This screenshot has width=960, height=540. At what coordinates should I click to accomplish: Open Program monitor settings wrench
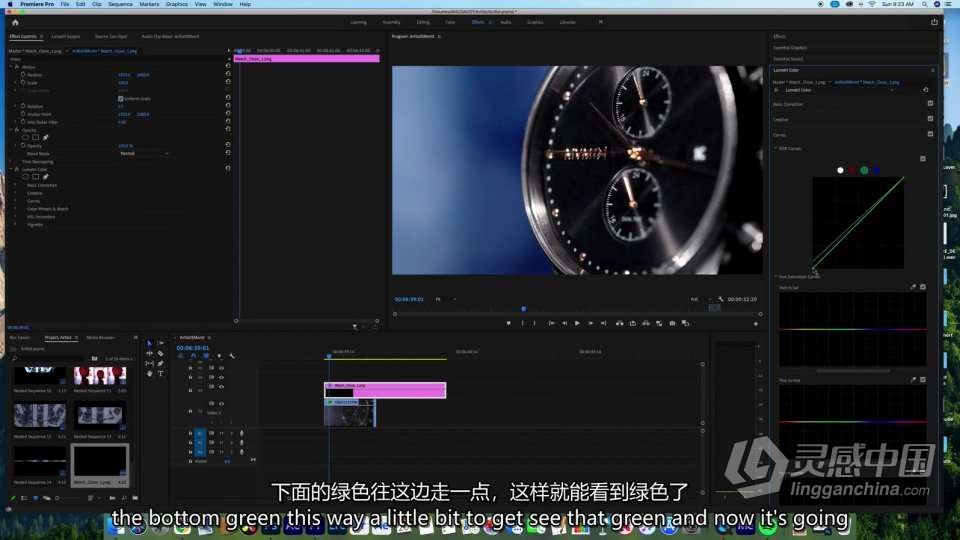coord(721,299)
